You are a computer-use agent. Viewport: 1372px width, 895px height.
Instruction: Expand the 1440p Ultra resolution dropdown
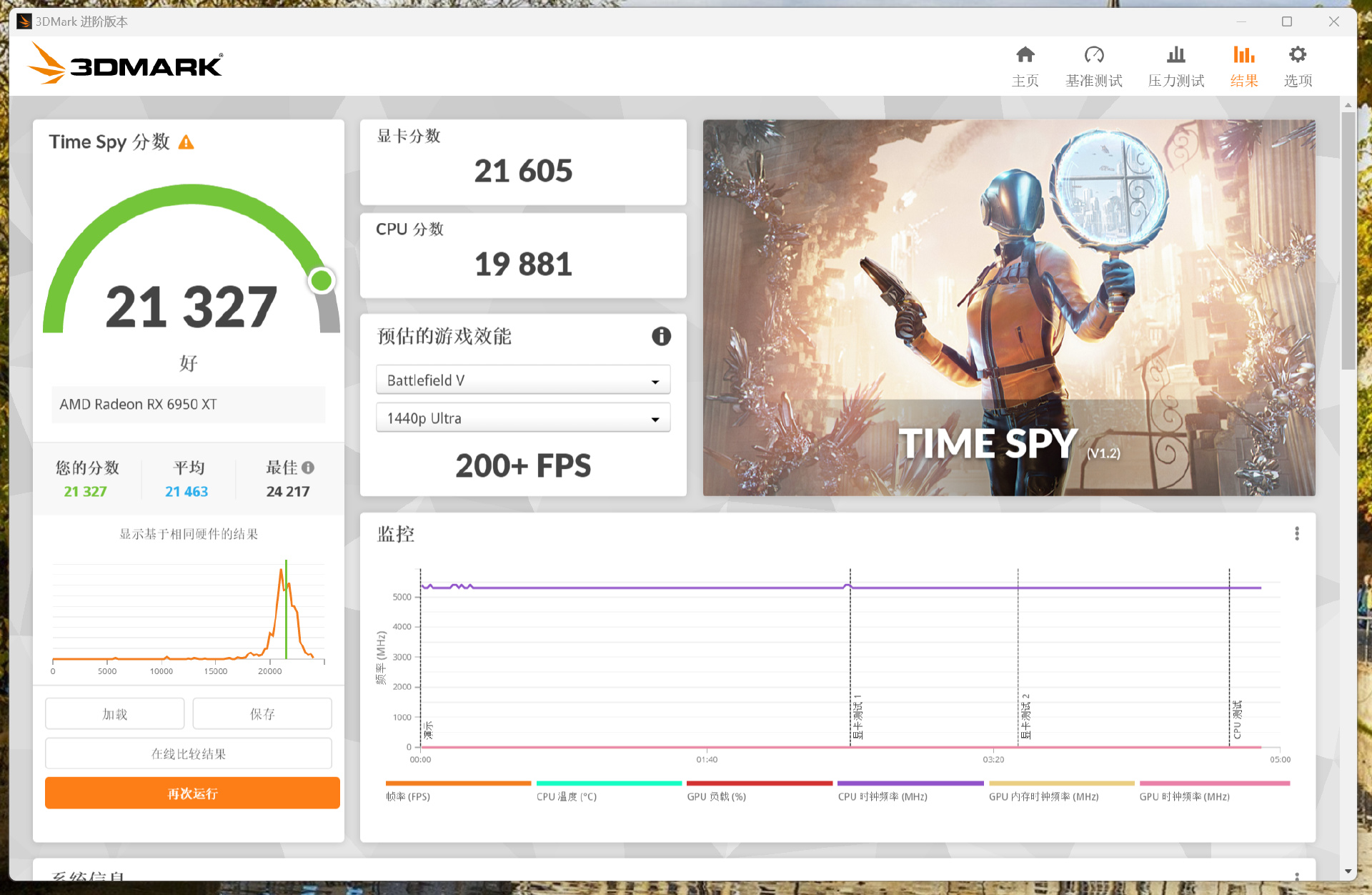point(522,418)
